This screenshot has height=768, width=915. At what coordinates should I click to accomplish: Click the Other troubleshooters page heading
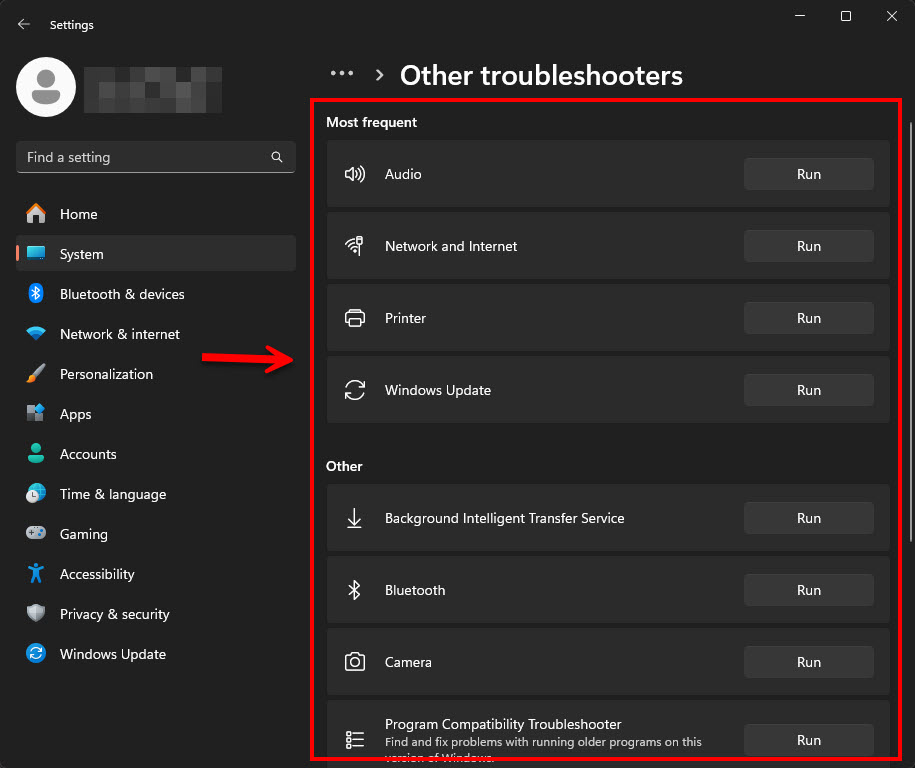tap(541, 75)
